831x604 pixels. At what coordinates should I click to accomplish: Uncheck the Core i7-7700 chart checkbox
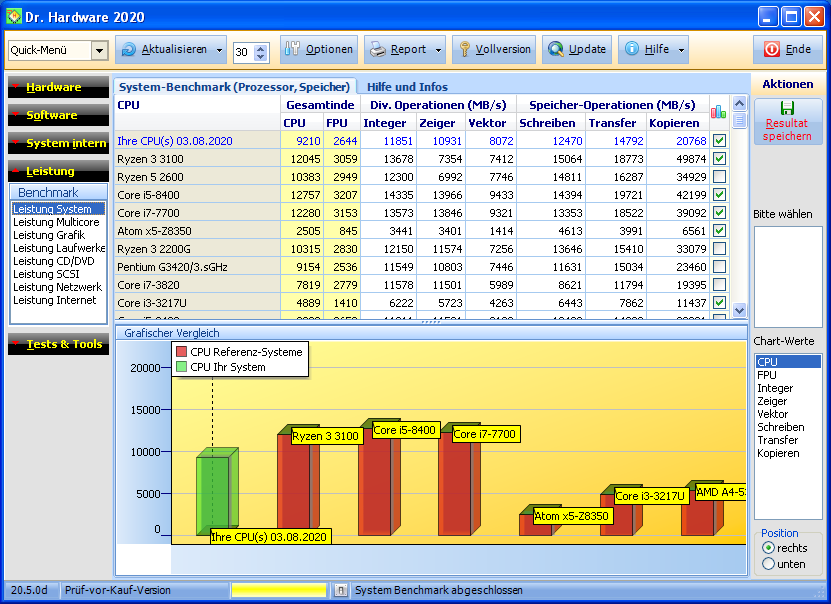pyautogui.click(x=719, y=212)
